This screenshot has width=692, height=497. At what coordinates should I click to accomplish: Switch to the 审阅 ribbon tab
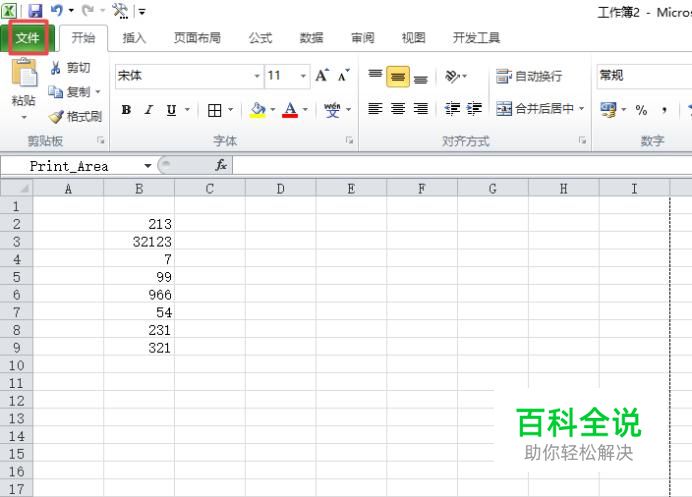(363, 38)
